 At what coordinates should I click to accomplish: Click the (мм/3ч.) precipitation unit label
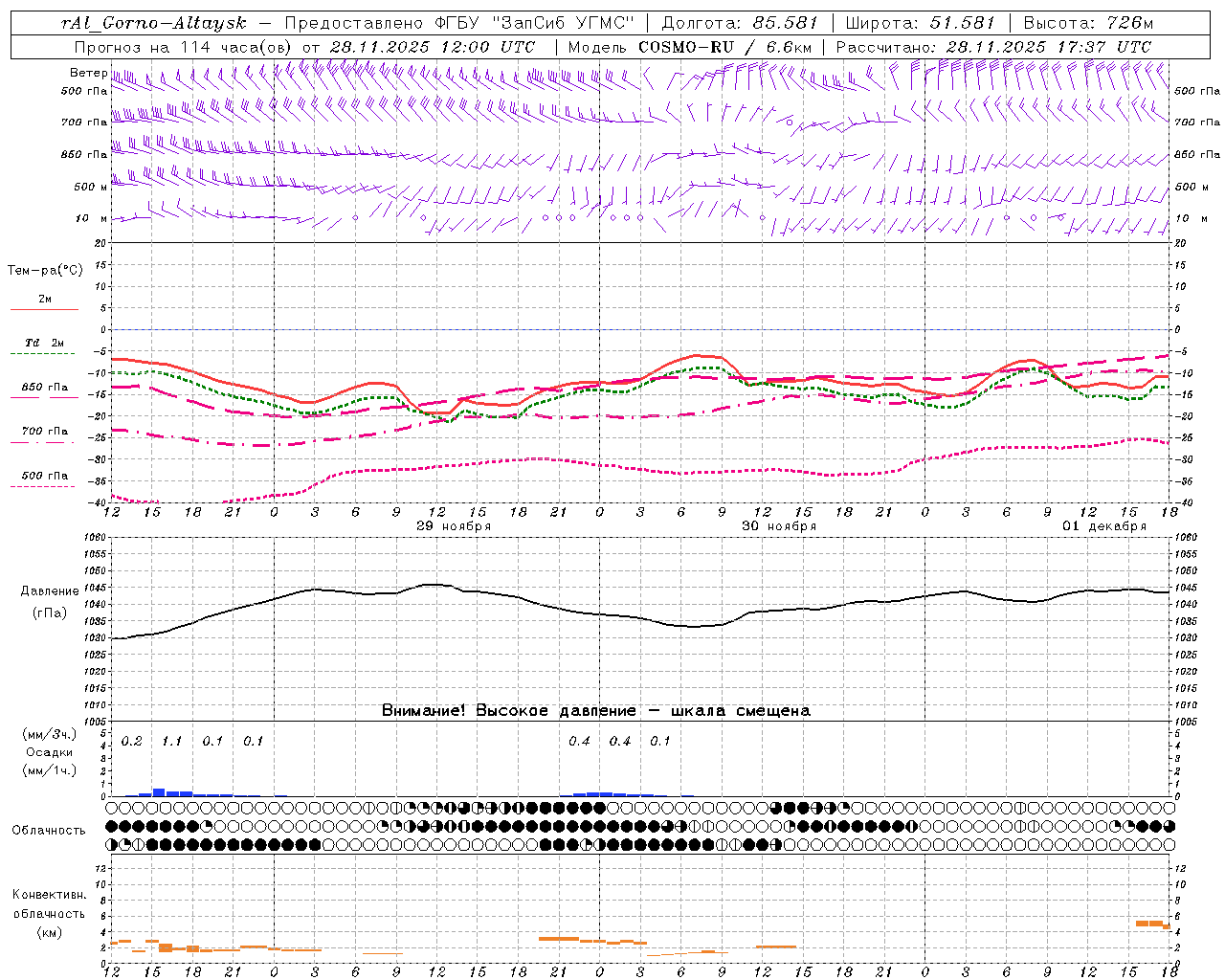(49, 735)
